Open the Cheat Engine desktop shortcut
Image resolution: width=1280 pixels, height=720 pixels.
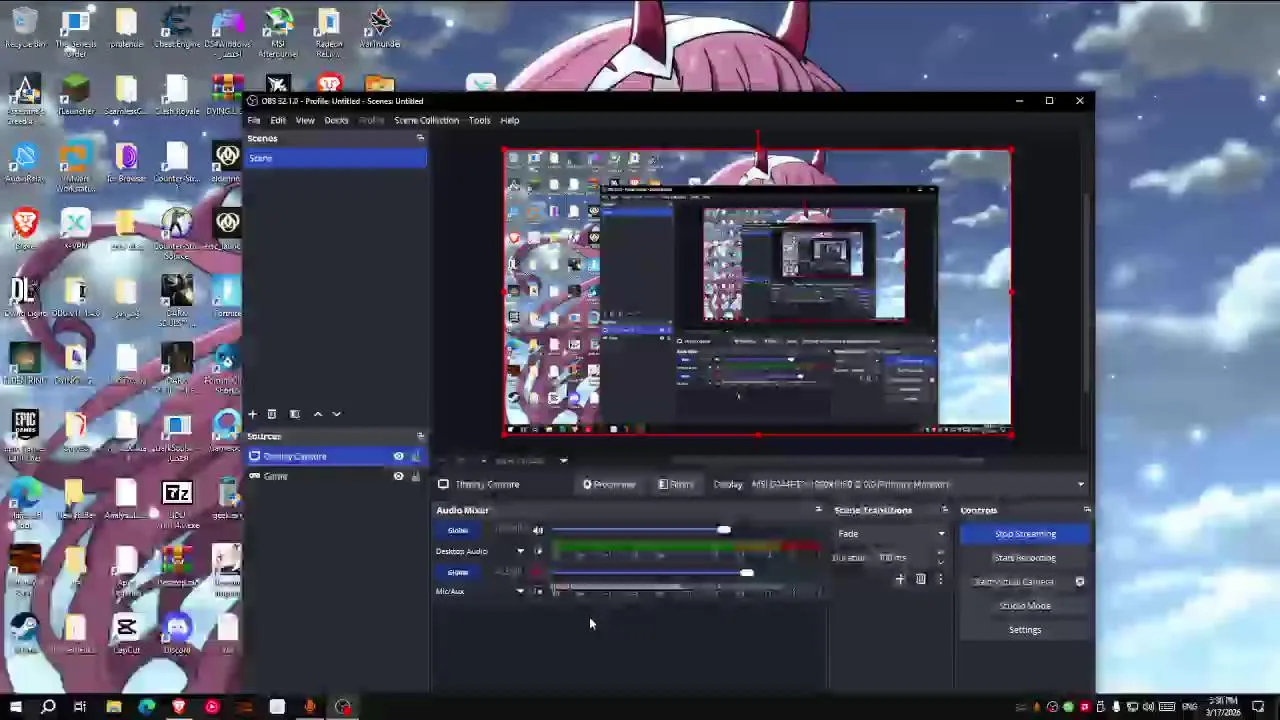coord(177,28)
